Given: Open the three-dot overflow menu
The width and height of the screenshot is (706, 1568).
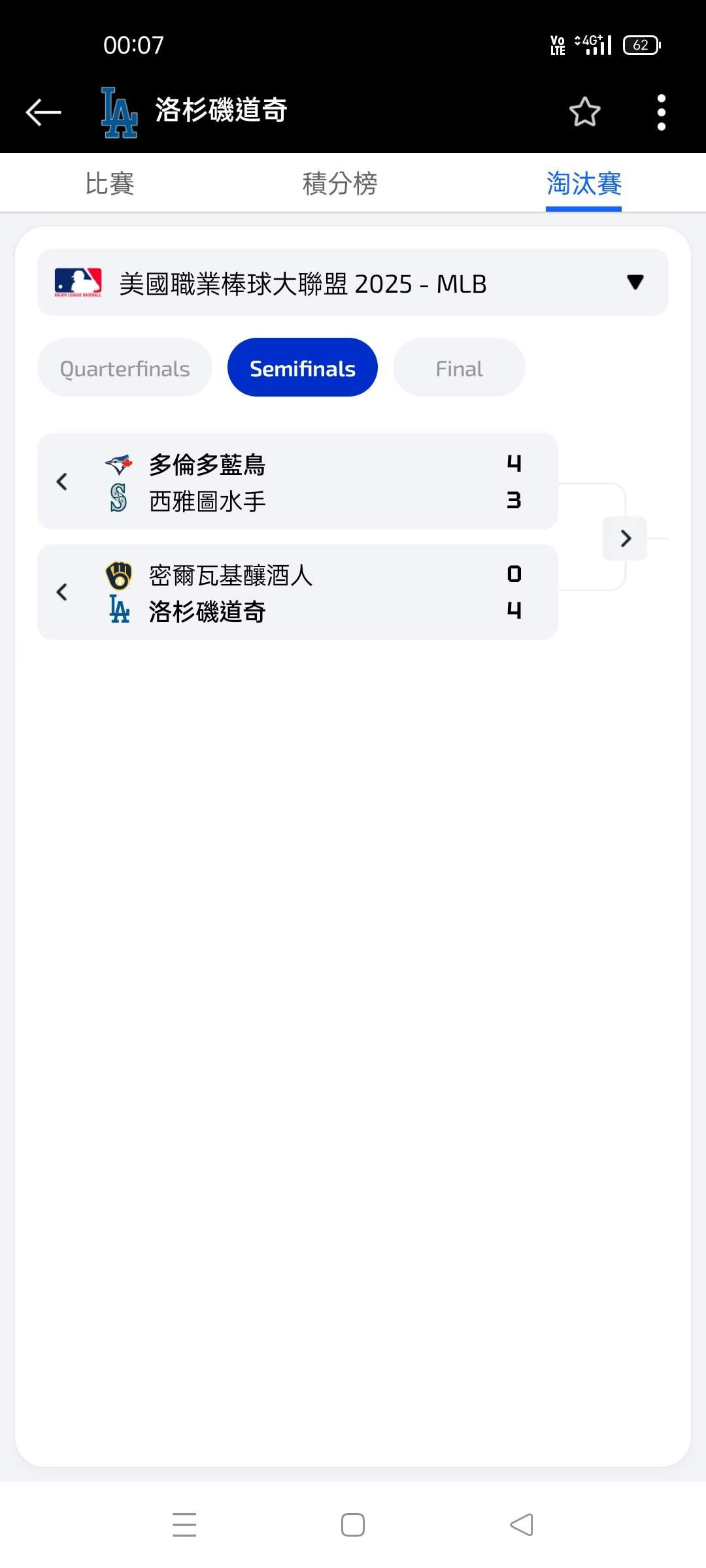Looking at the screenshot, I should [661, 112].
